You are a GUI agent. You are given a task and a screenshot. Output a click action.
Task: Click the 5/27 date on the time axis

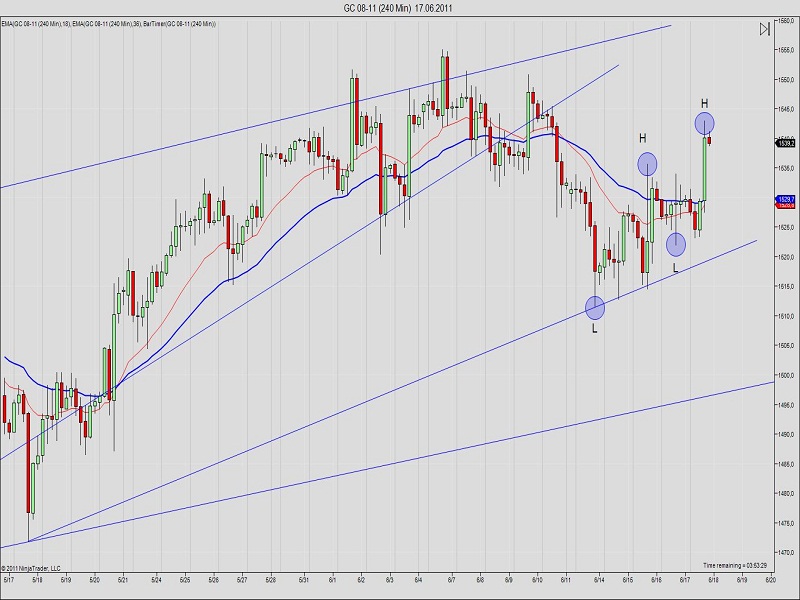point(242,580)
